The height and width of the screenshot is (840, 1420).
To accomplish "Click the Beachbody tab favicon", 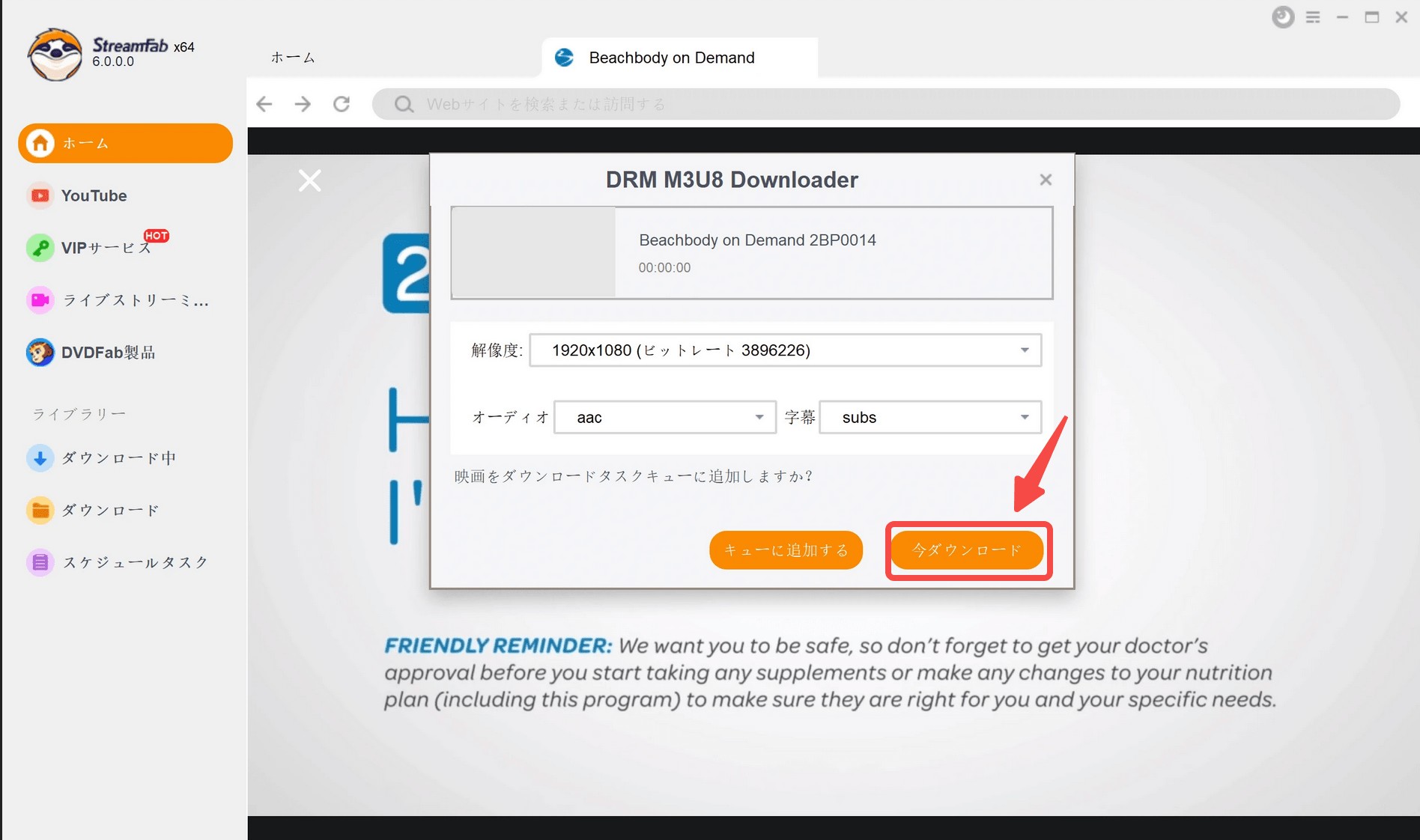I will point(564,58).
